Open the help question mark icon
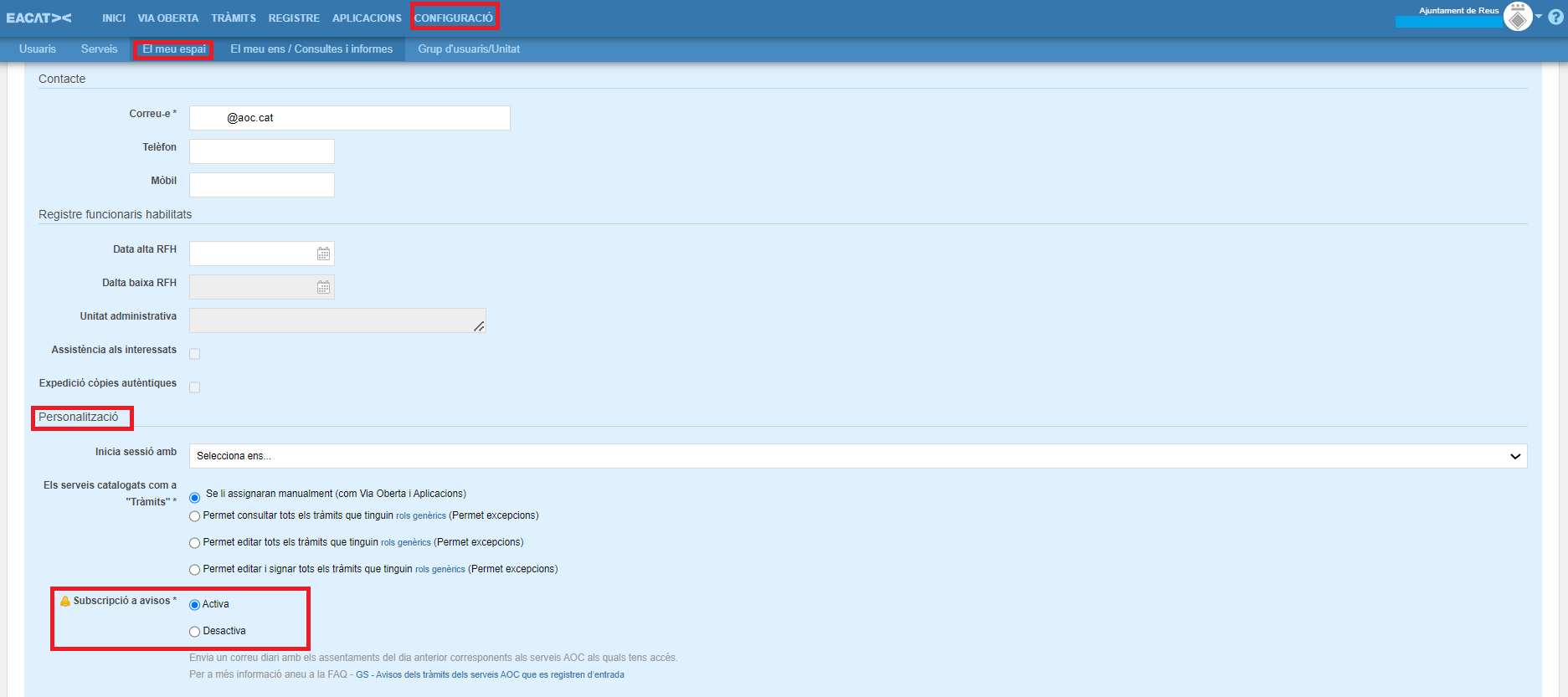Screen dimensions: 1568x697 pyautogui.click(x=1555, y=17)
